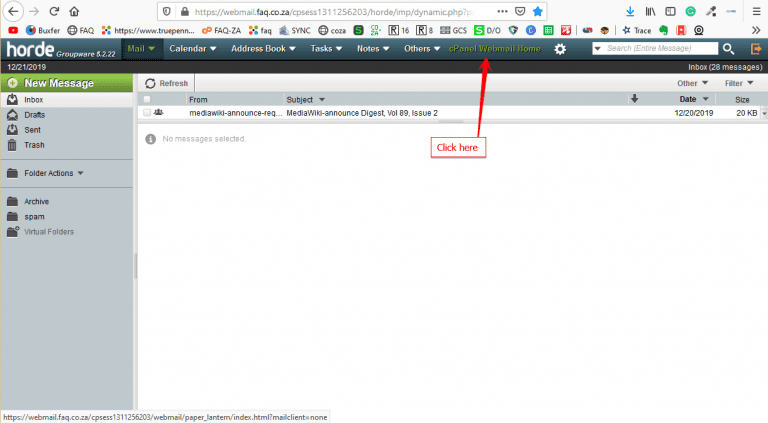Open the green spreadsheet bookmark icon
Image resolution: width=768 pixels, height=423 pixels.
coord(549,30)
